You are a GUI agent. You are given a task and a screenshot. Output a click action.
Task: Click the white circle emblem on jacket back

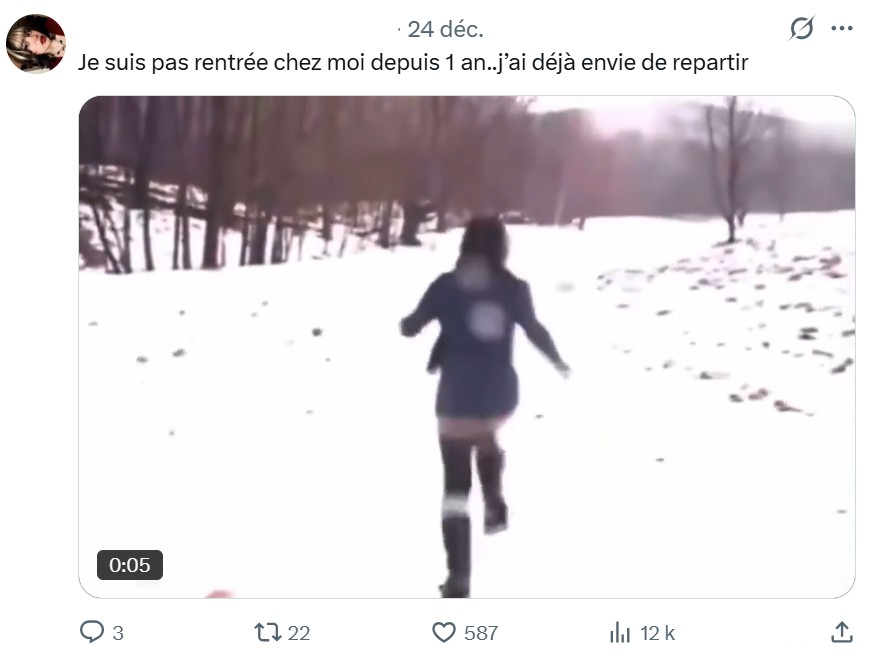click(487, 320)
